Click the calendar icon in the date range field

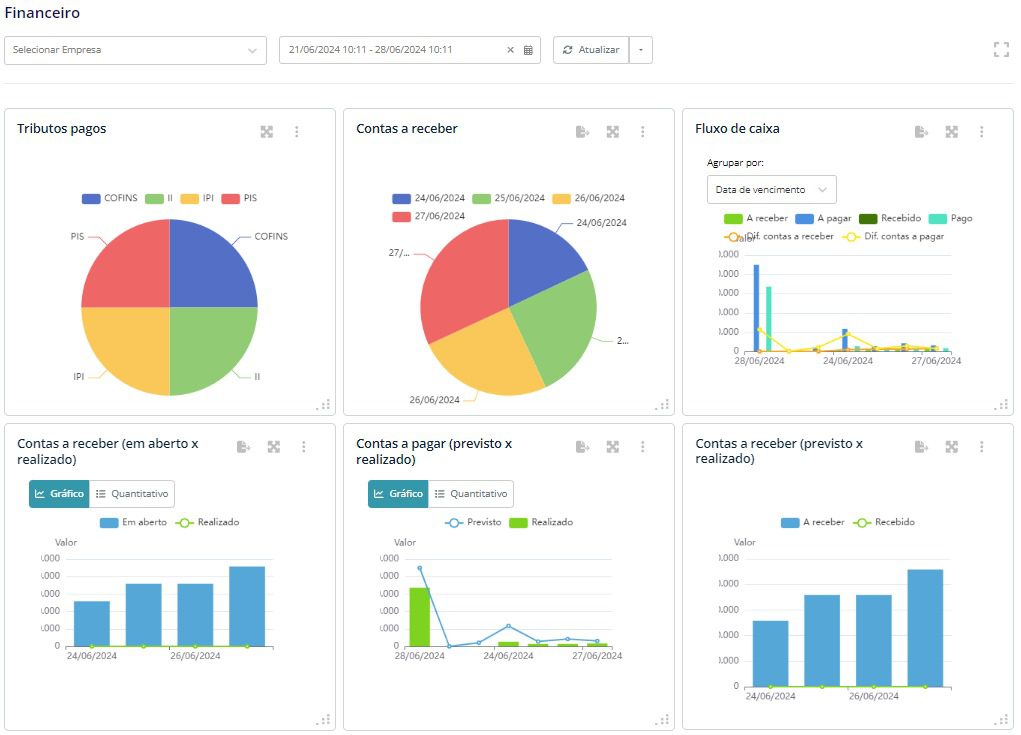527,49
